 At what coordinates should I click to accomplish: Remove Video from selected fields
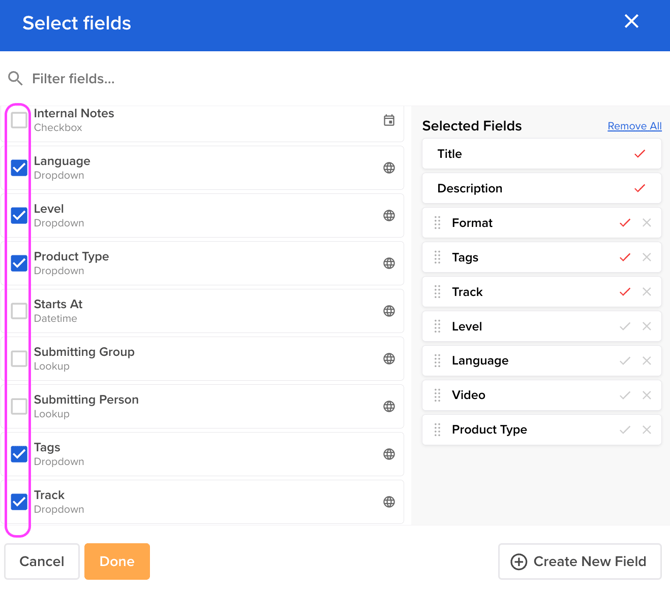click(647, 395)
